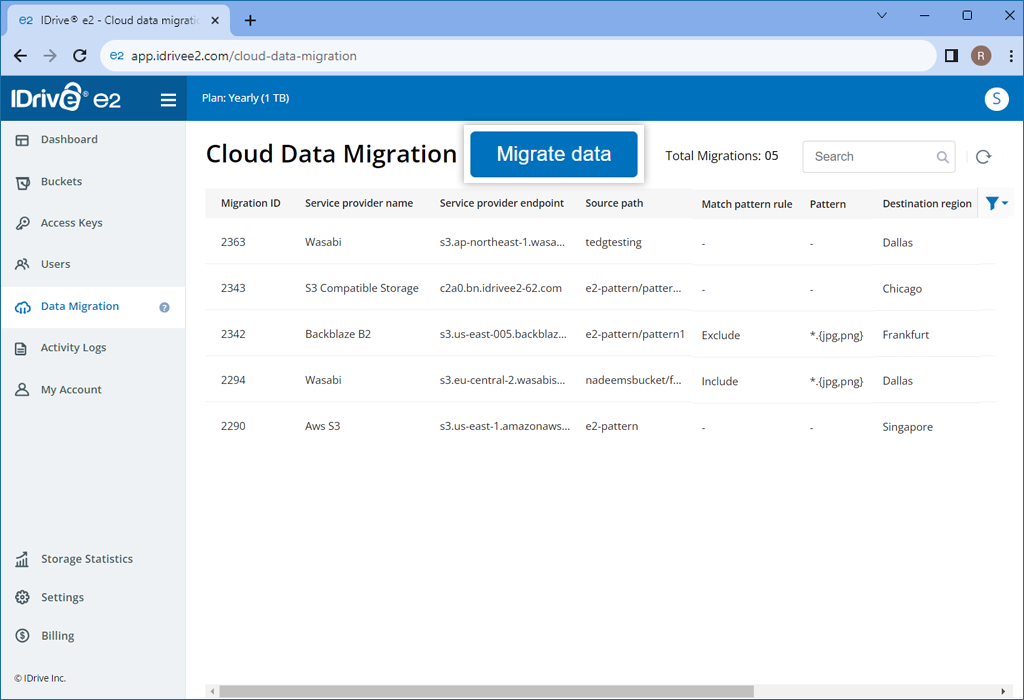Image resolution: width=1024 pixels, height=700 pixels.
Task: Click Chrome profile avatar R
Action: pyautogui.click(x=981, y=56)
